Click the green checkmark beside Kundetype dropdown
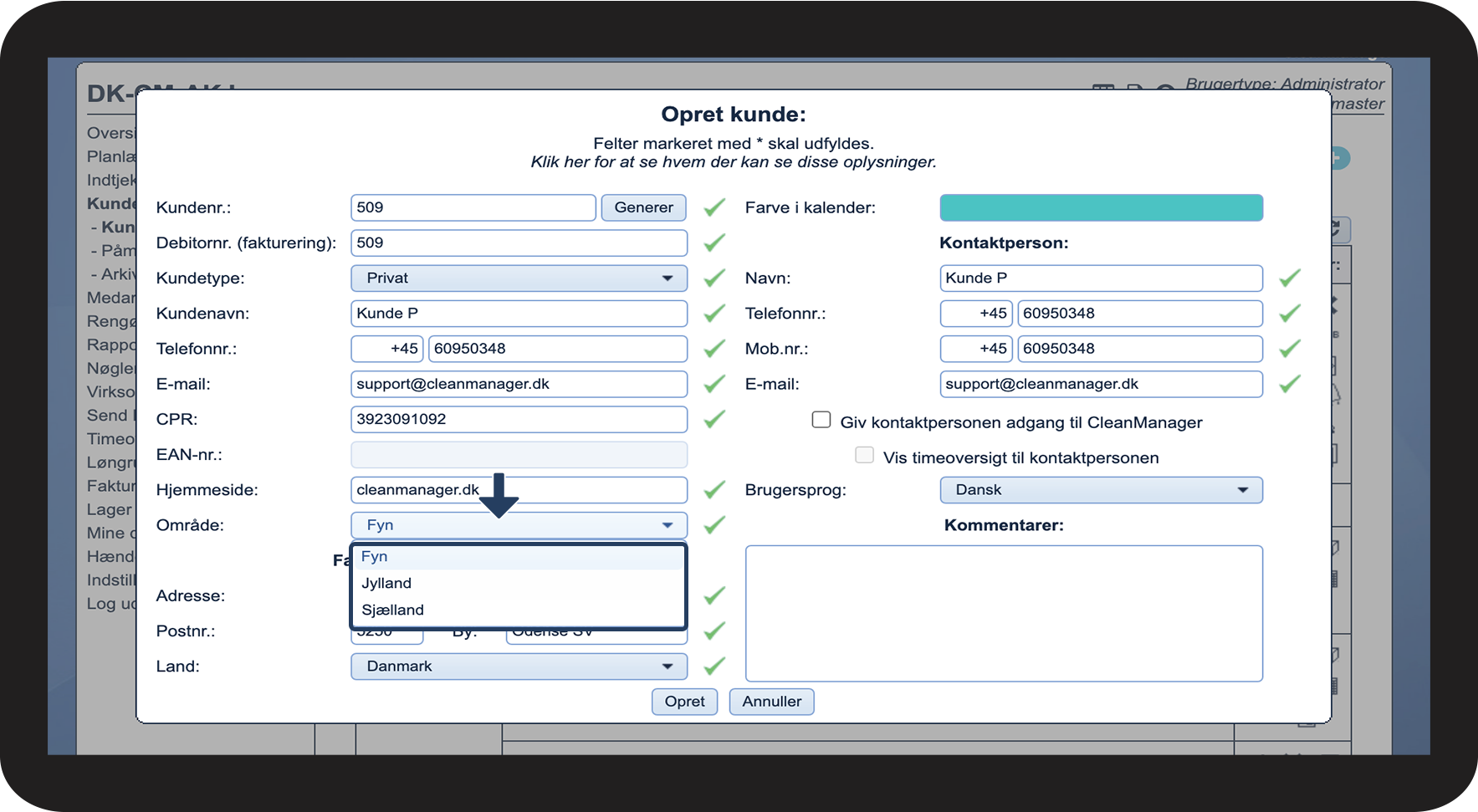This screenshot has height=812, width=1478. click(713, 278)
